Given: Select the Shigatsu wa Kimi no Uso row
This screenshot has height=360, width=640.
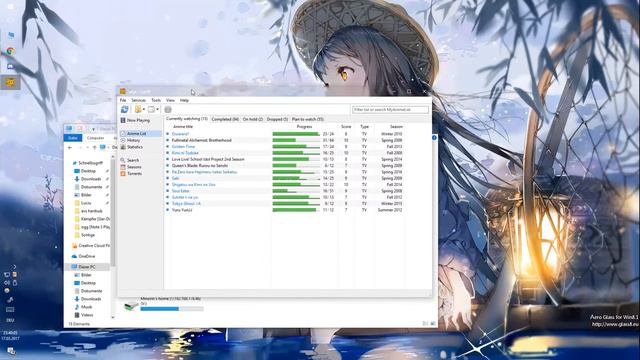Looking at the screenshot, I should coord(285,184).
